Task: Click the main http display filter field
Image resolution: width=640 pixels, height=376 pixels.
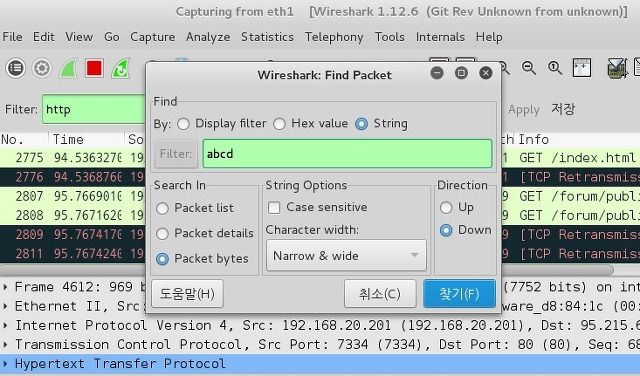Action: (94, 109)
